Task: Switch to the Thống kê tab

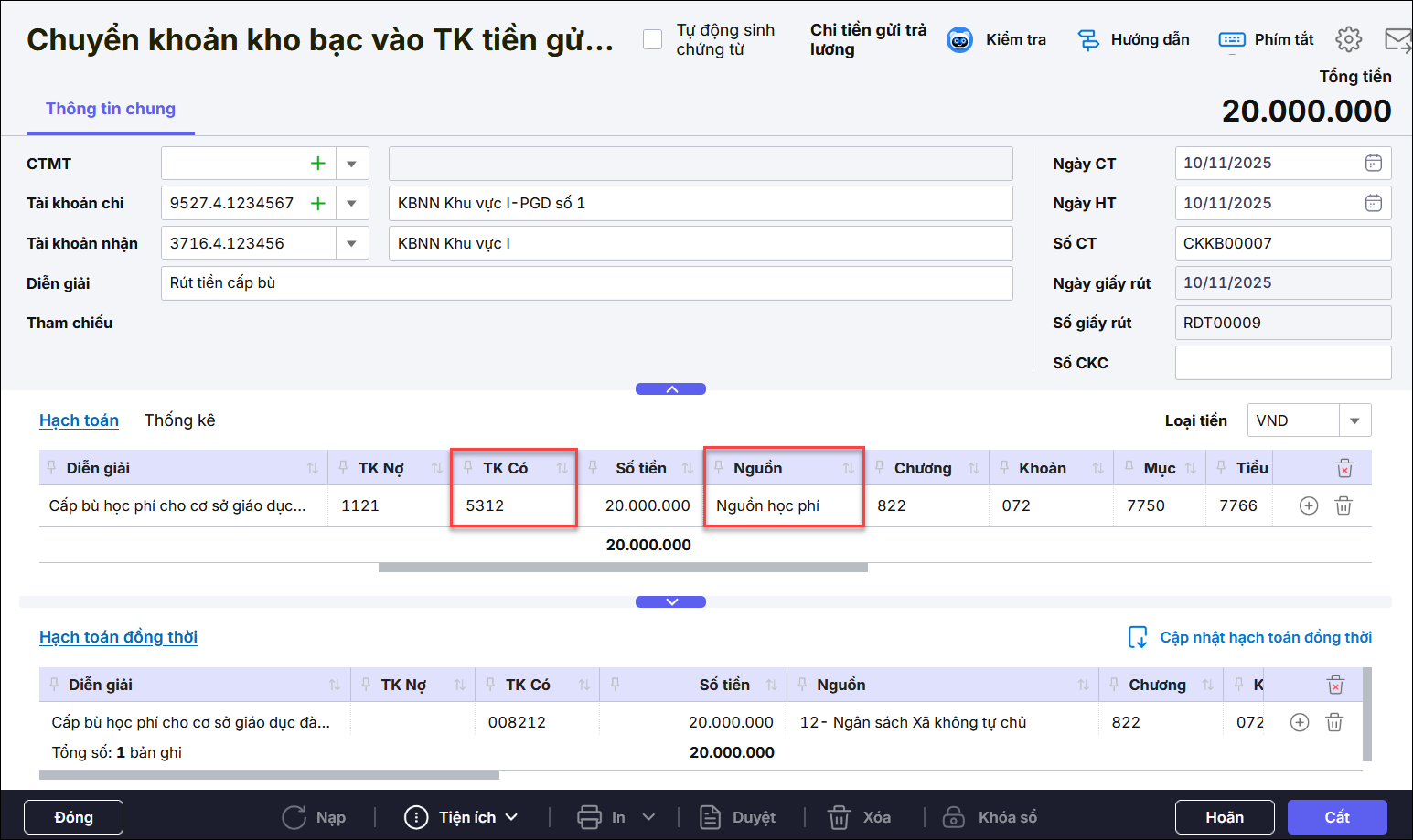Action: (x=179, y=420)
